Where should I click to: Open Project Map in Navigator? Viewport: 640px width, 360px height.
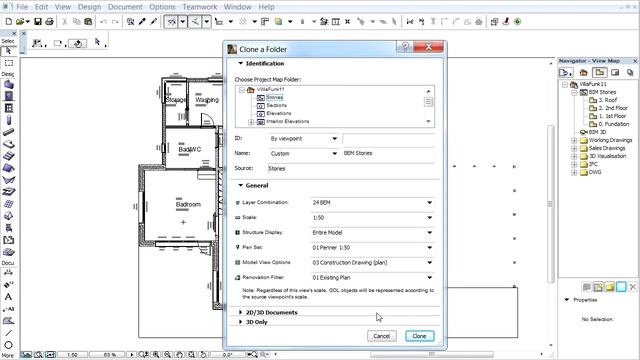pyautogui.click(x=584, y=73)
